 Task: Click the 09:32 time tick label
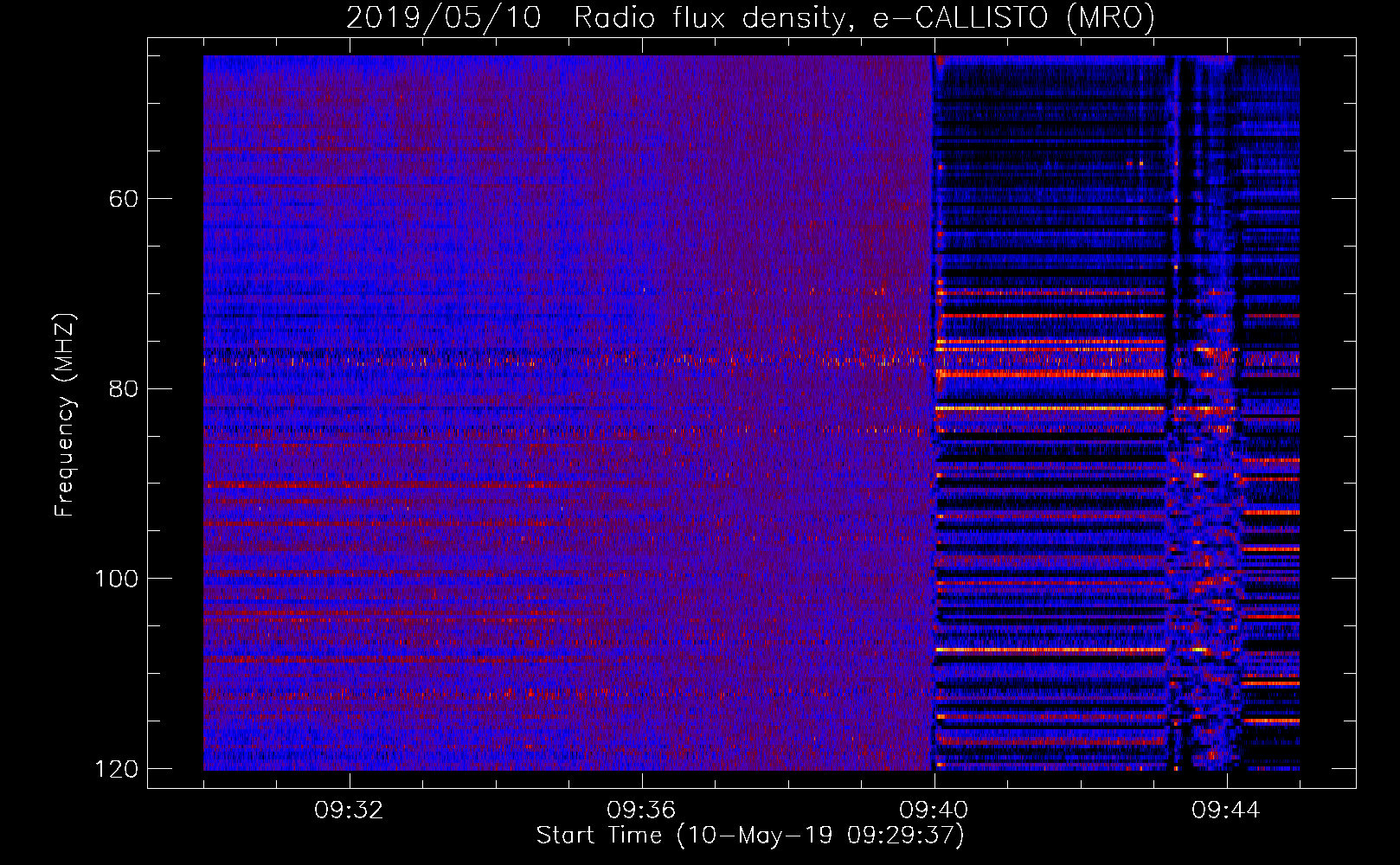tap(350, 811)
